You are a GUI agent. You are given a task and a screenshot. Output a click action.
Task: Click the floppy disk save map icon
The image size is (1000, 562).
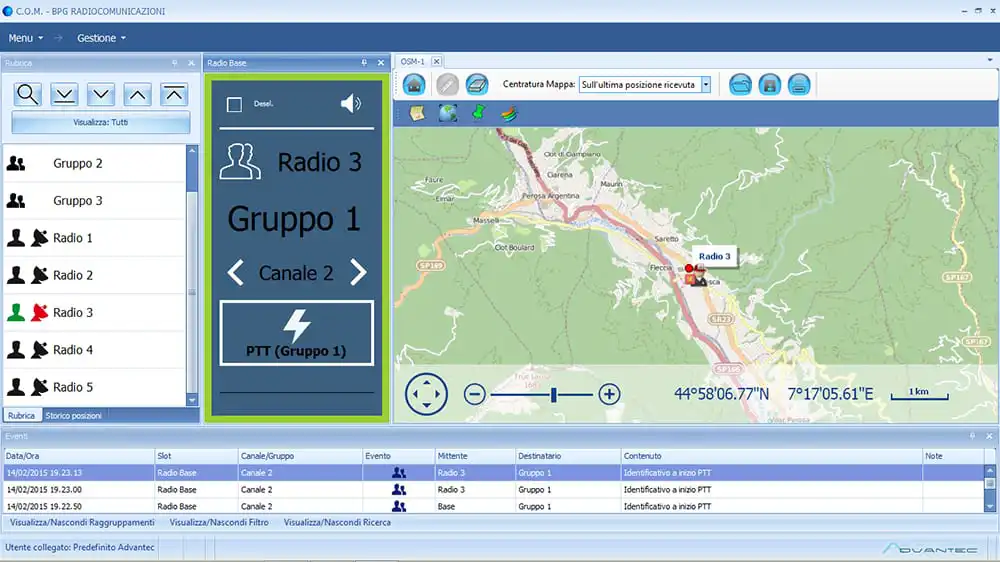tap(769, 85)
